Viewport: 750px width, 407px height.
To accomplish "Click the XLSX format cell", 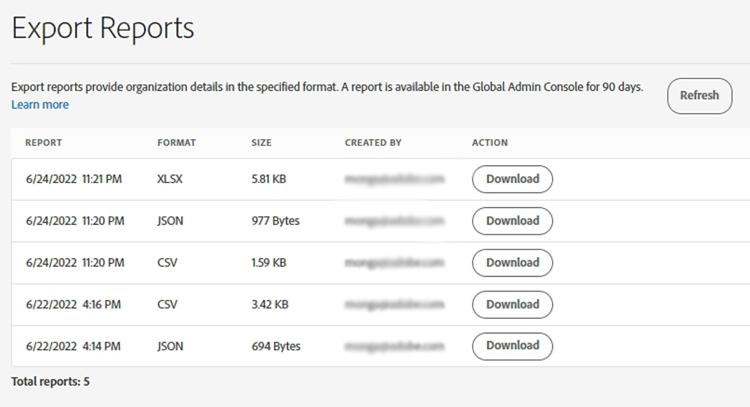I will point(170,180).
